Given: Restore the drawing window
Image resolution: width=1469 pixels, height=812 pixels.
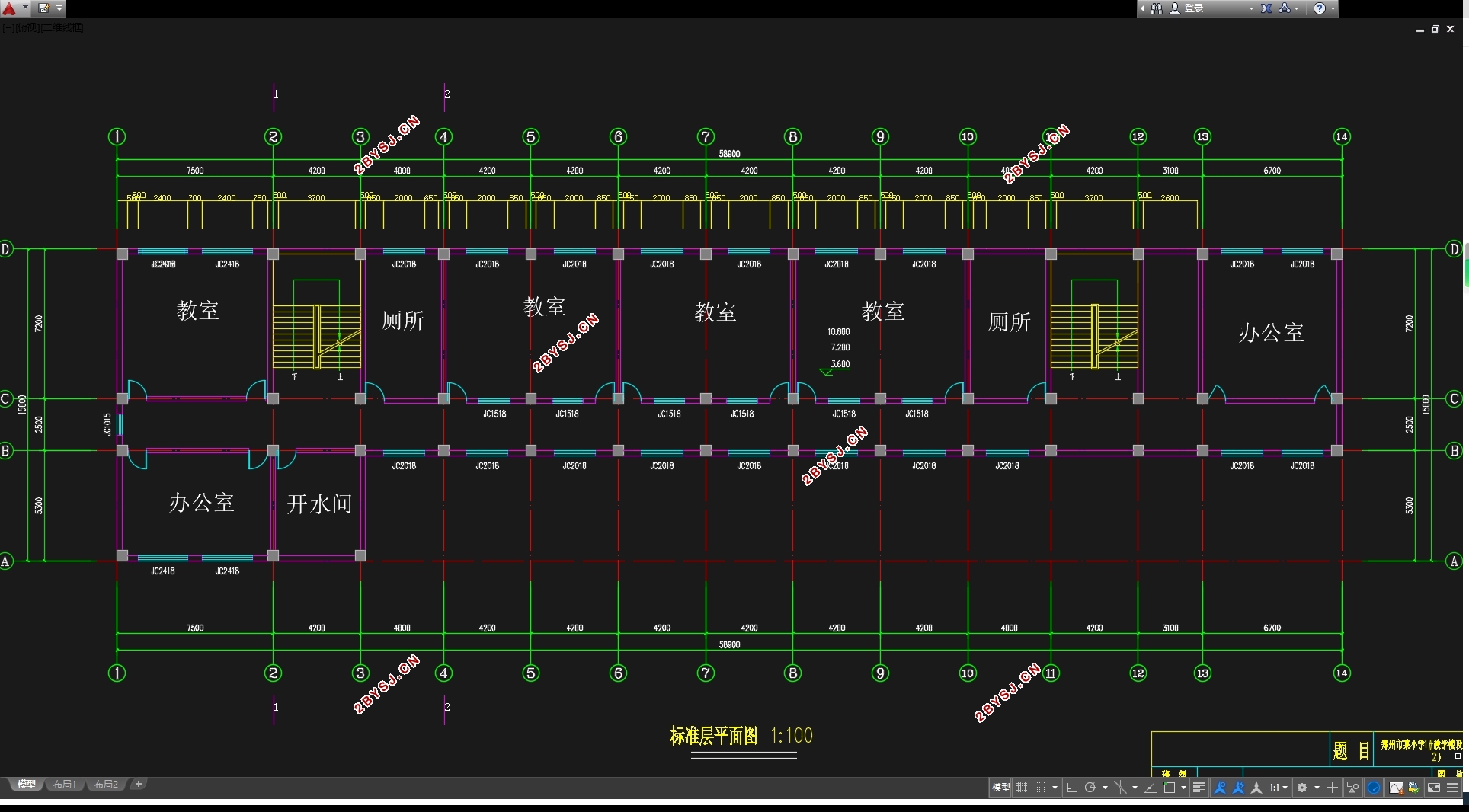Looking at the screenshot, I should point(1435,29).
